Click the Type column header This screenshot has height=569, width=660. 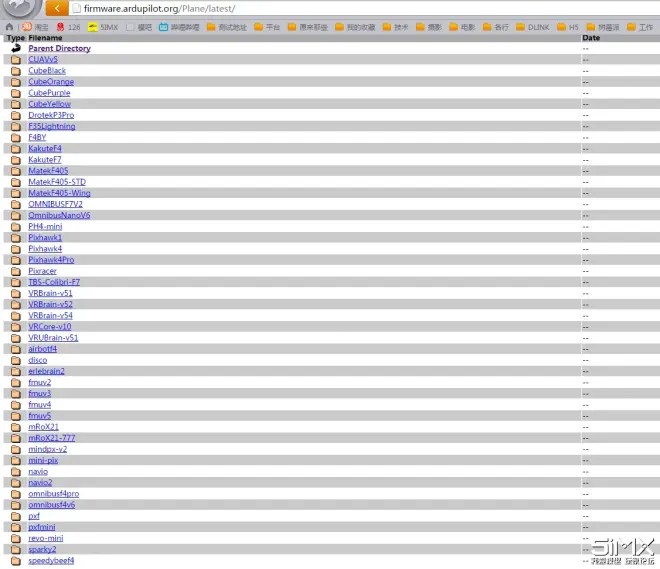point(16,37)
